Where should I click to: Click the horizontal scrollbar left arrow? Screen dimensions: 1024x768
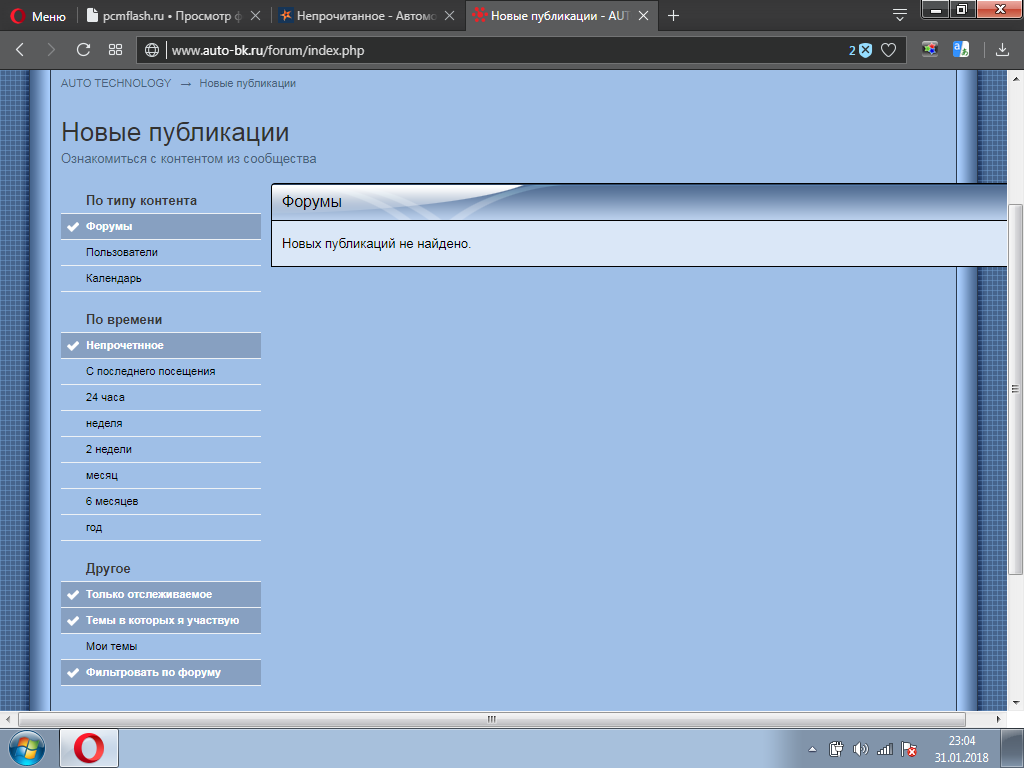pos(8,719)
